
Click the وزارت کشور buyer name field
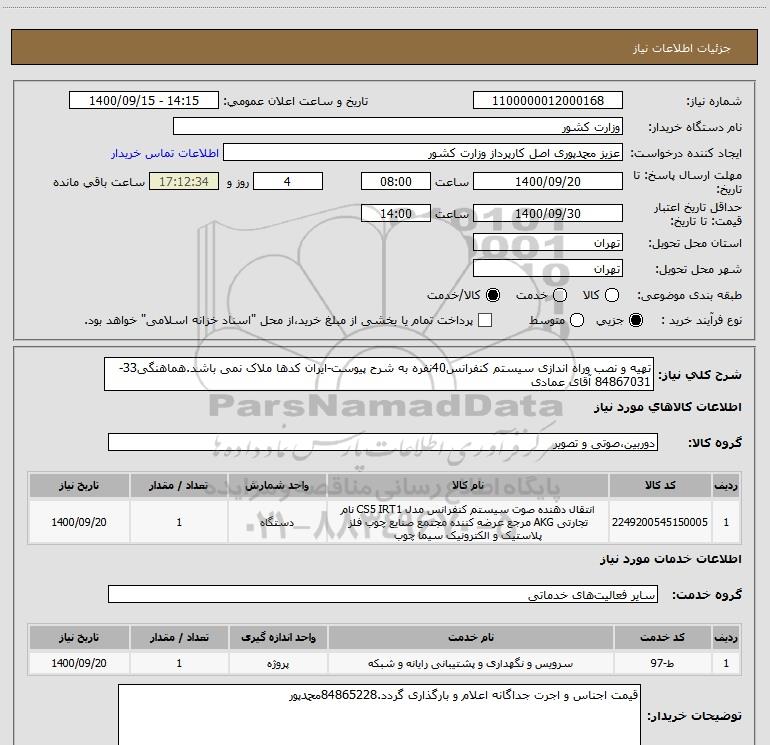click(398, 126)
